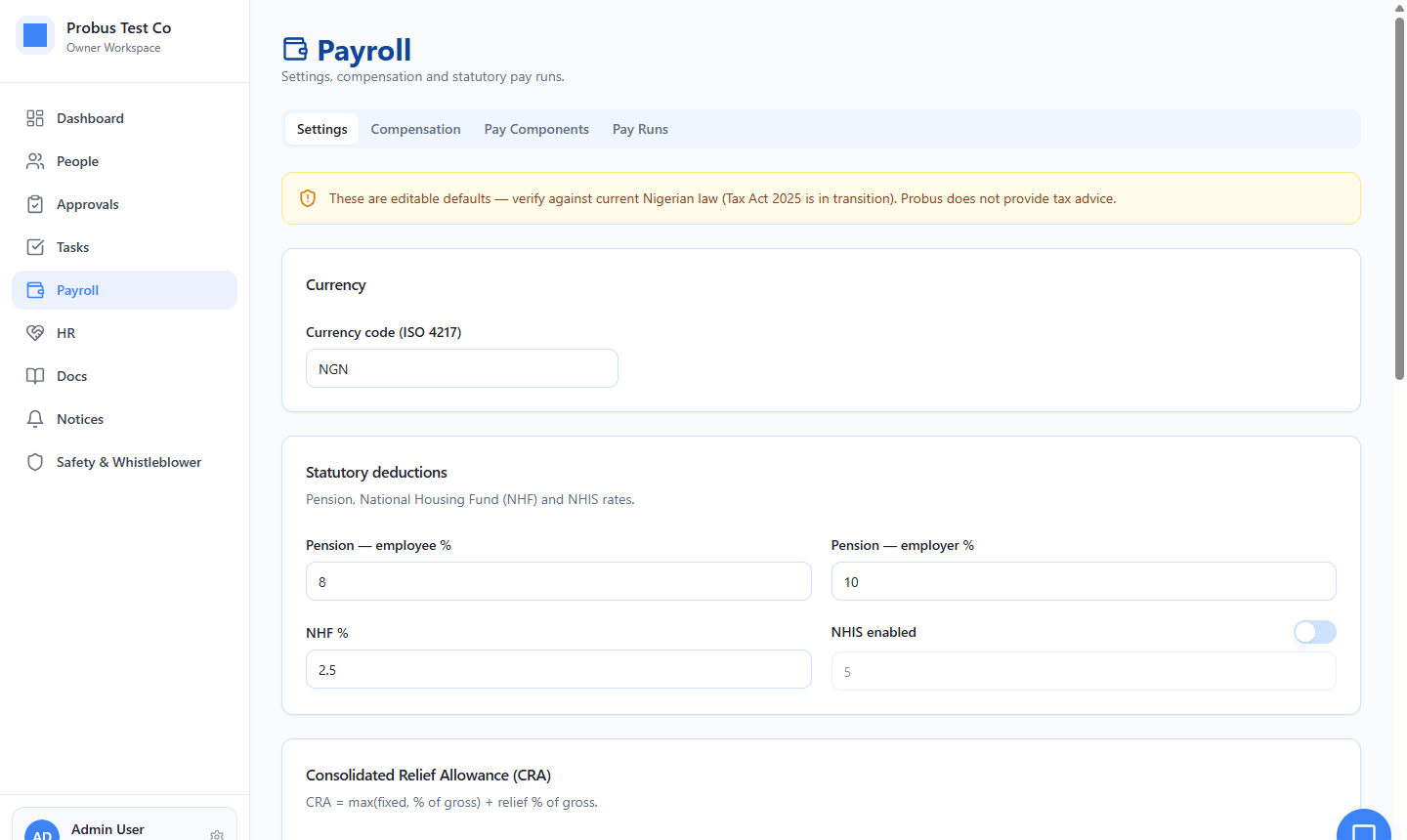Toggle the NHIS enabled switch
This screenshot has width=1407, height=840.
point(1315,632)
